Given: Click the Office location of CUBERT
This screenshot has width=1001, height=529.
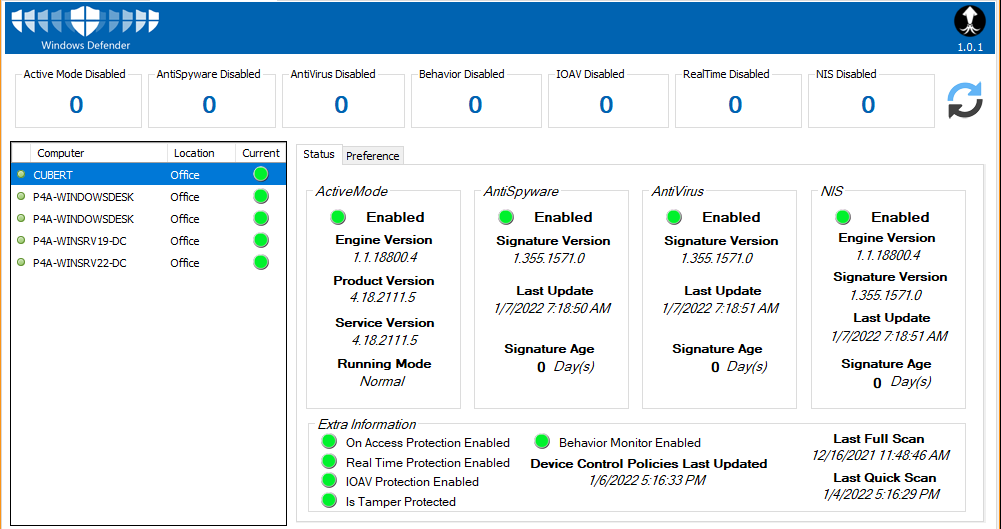Looking at the screenshot, I should pyautogui.click(x=185, y=175).
